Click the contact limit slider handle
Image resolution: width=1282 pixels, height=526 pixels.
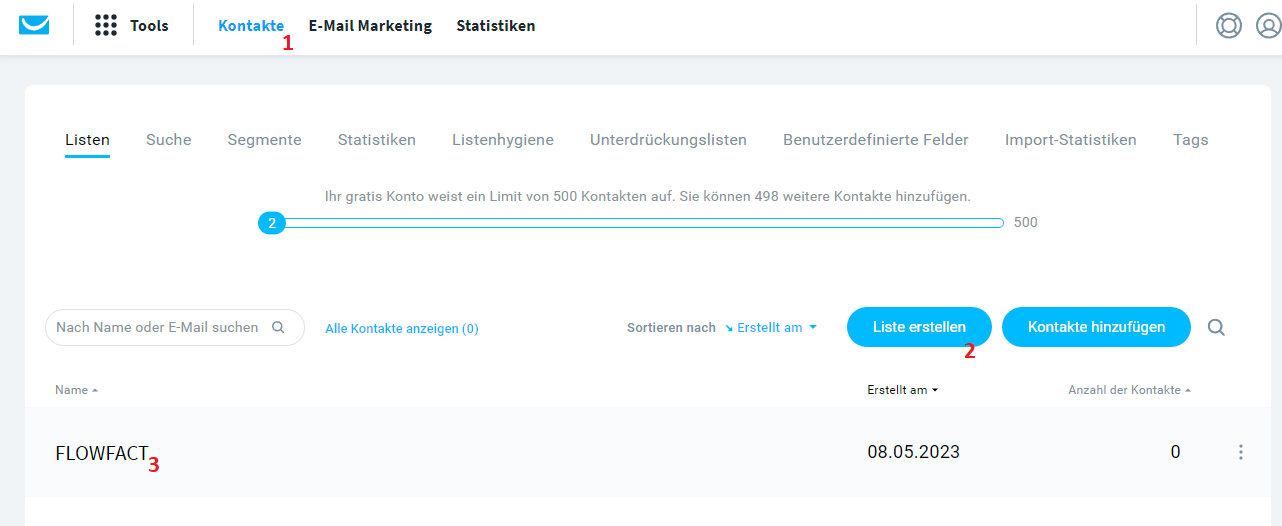271,223
